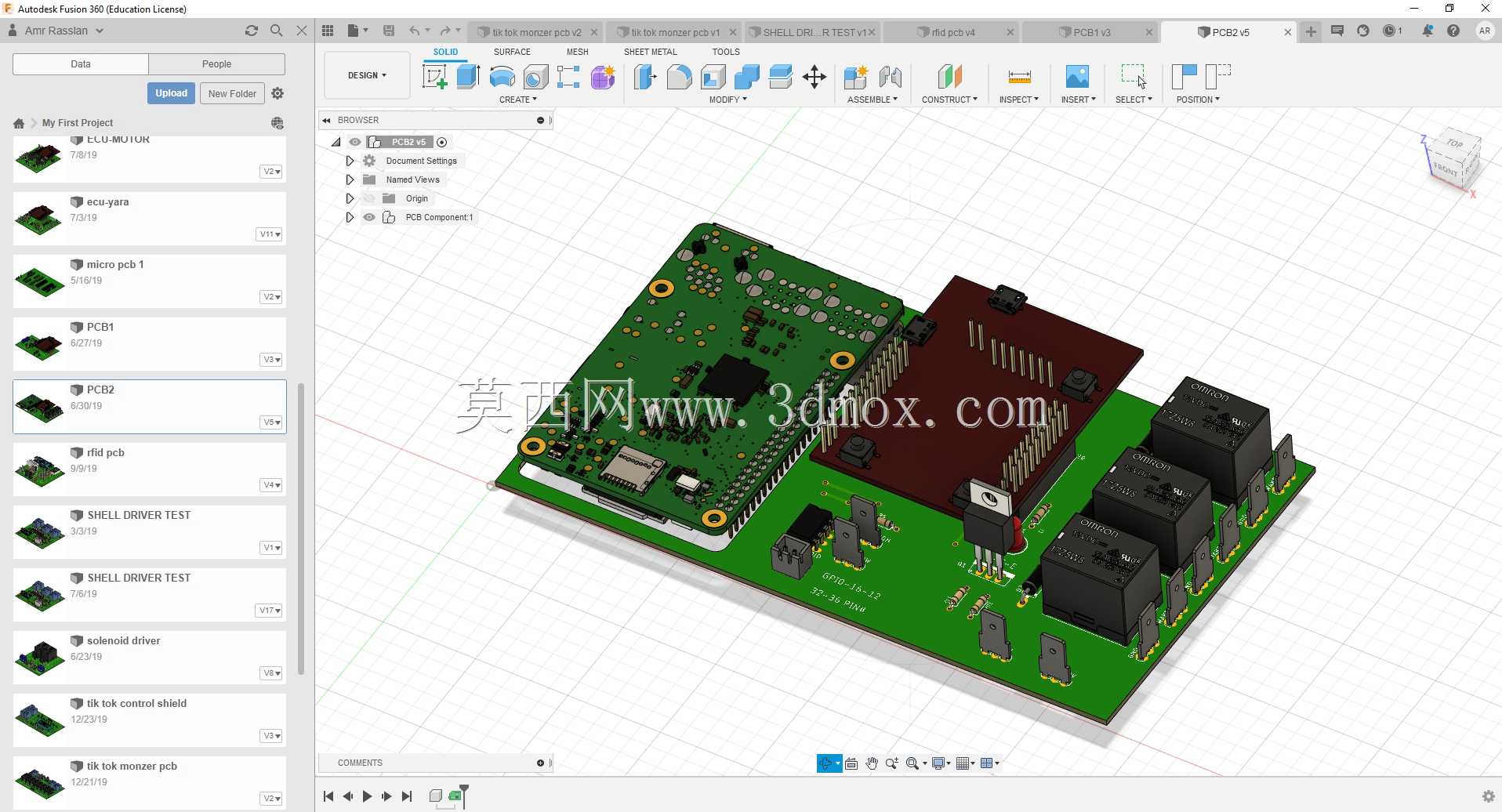The height and width of the screenshot is (812, 1502).
Task: Open the notifications bell
Action: 1428,31
